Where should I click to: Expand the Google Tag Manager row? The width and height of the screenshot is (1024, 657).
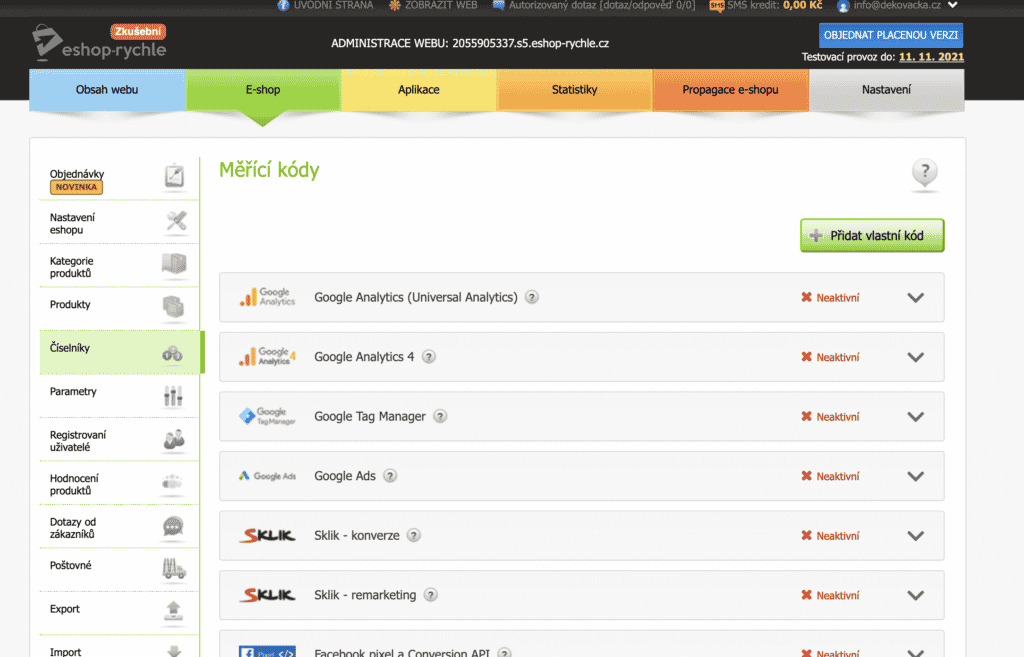(x=916, y=417)
